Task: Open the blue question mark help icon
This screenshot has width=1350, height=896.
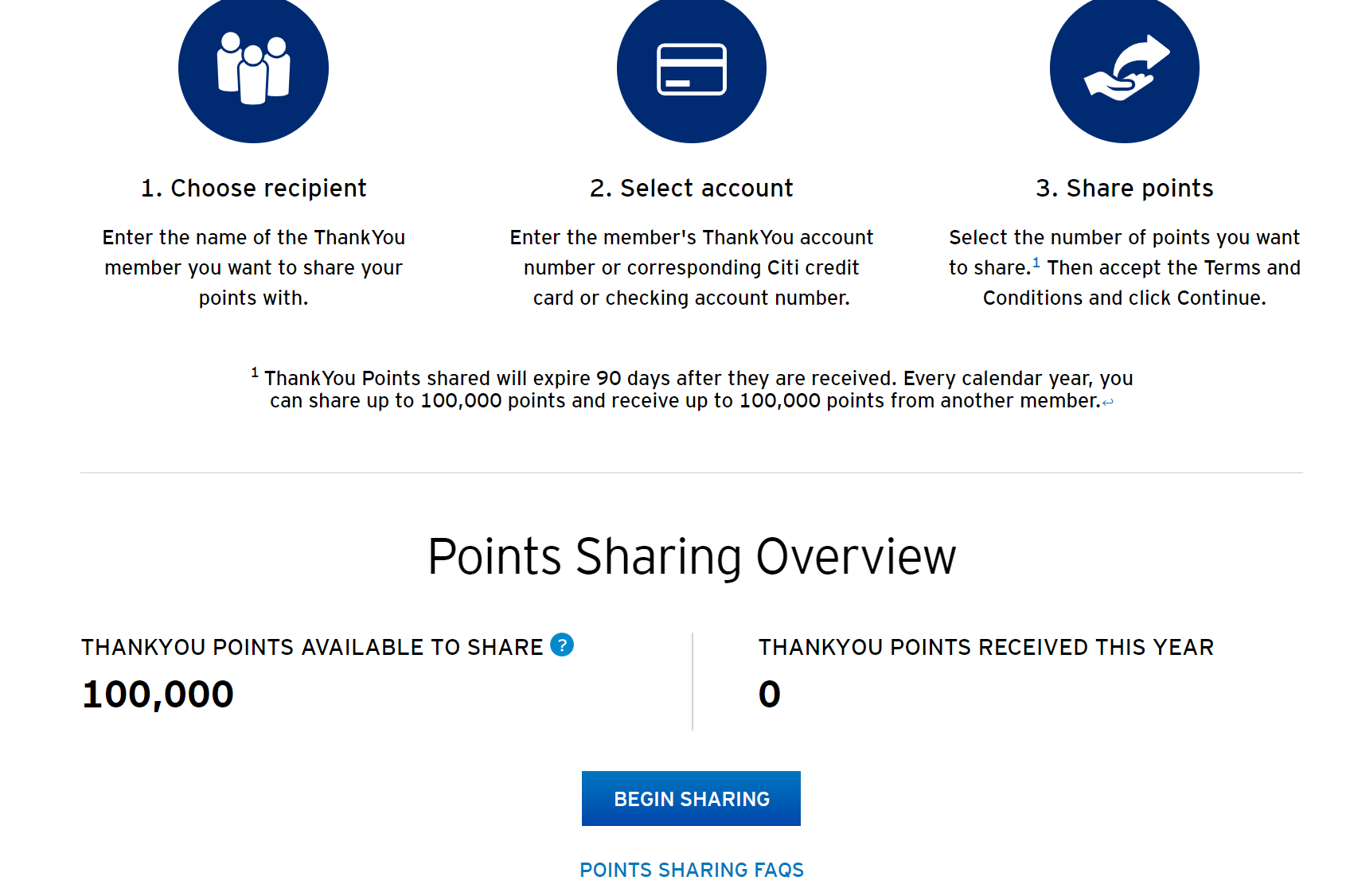Action: pyautogui.click(x=562, y=645)
